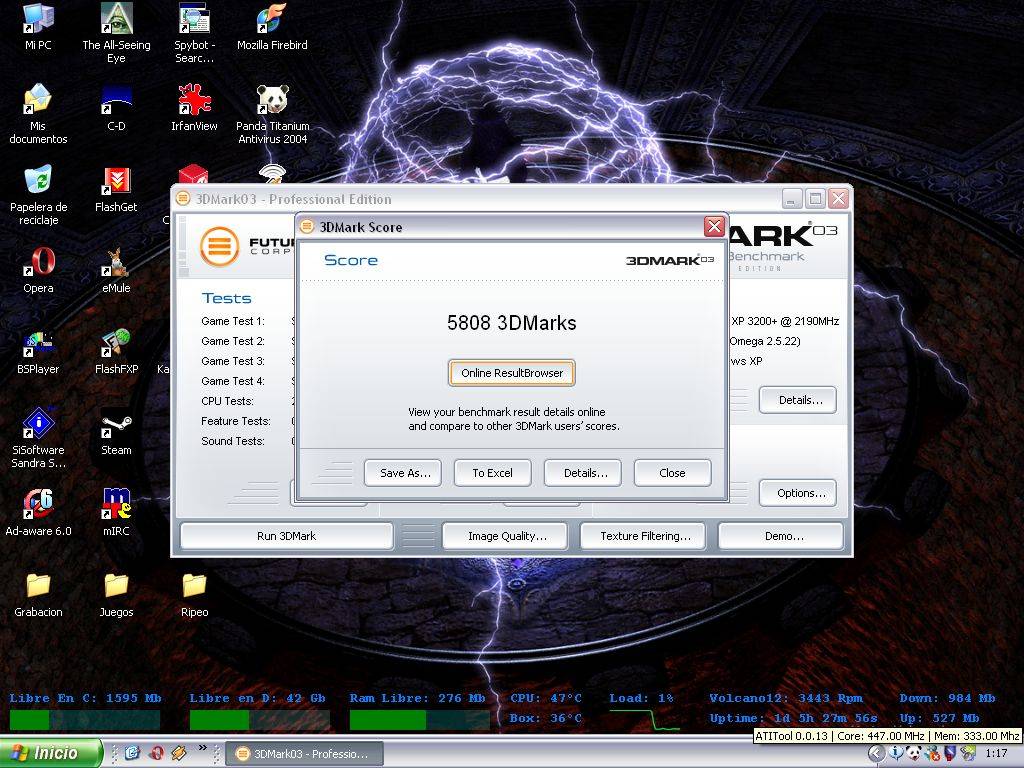Click the Panda tray icon
The height and width of the screenshot is (768, 1024).
pyautogui.click(x=914, y=753)
